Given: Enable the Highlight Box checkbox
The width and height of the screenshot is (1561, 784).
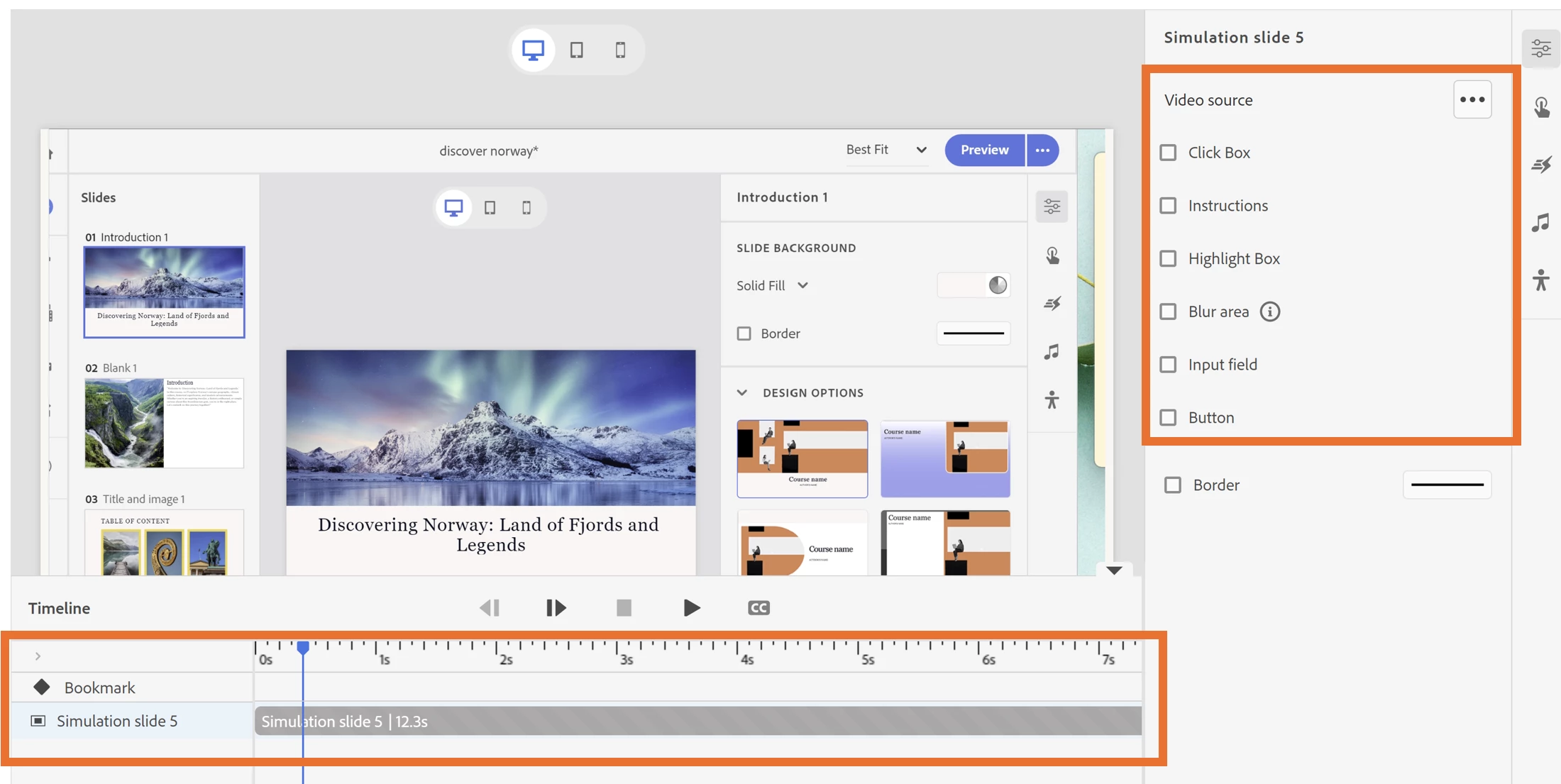Looking at the screenshot, I should 1168,258.
